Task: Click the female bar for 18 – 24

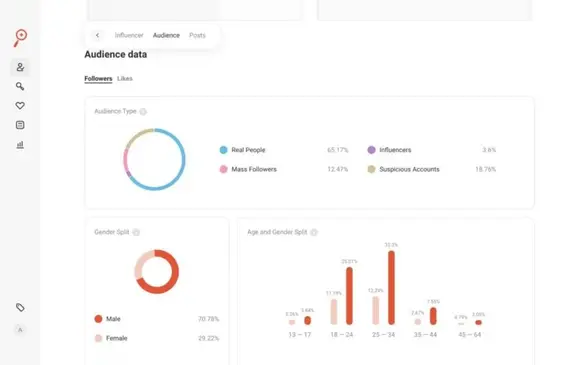Action: [x=334, y=312]
